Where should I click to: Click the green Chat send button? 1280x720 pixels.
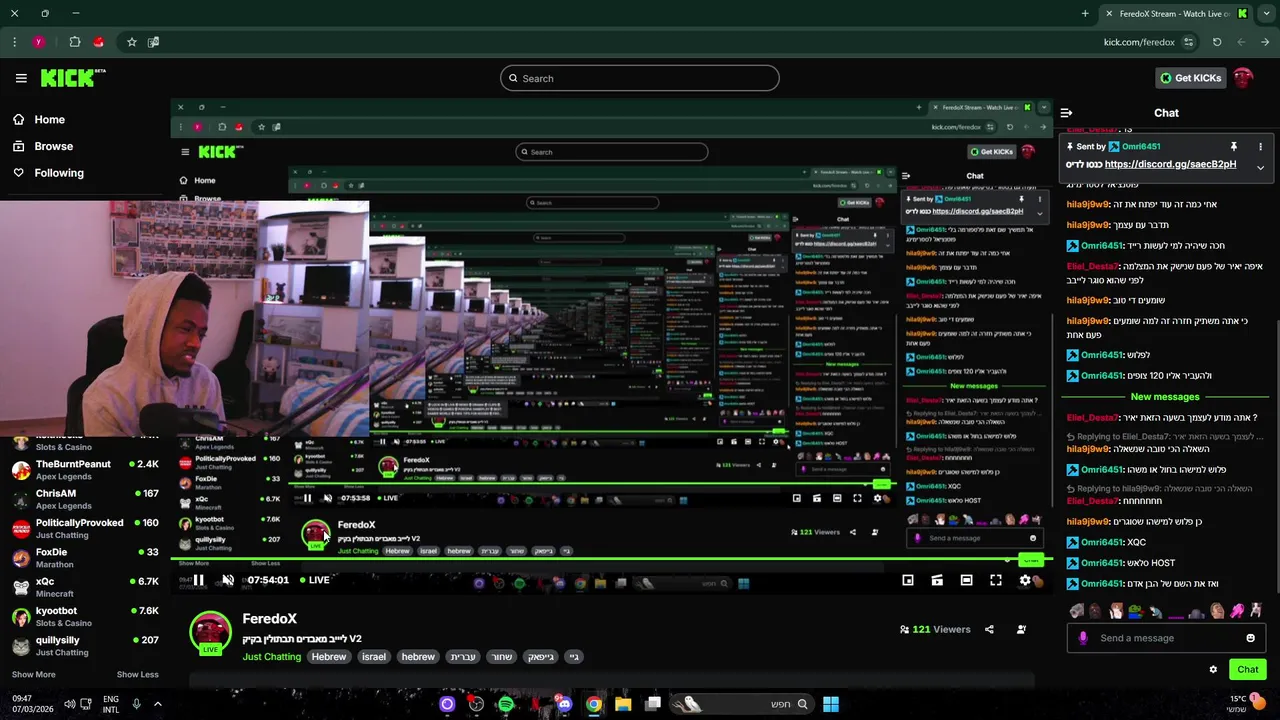1247,670
